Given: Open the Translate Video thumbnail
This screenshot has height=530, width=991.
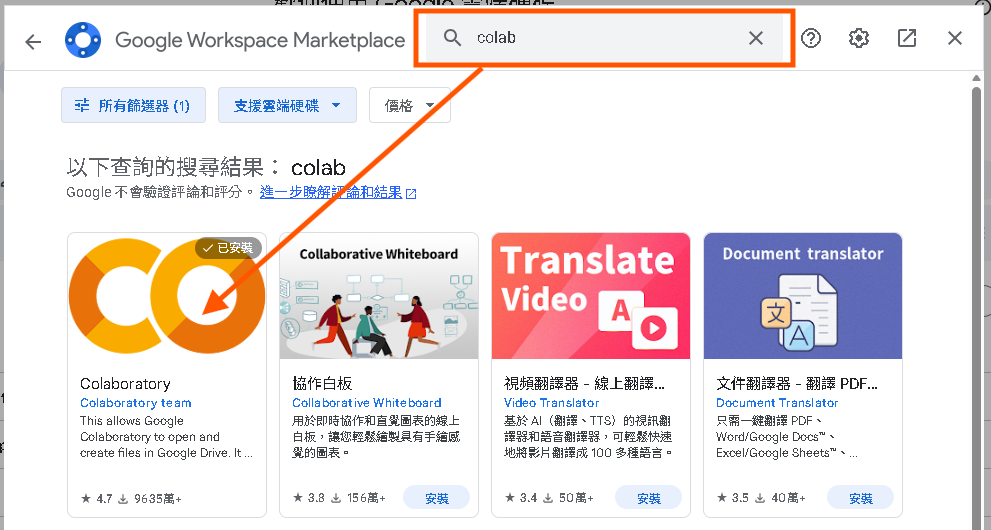Looking at the screenshot, I should coord(591,296).
